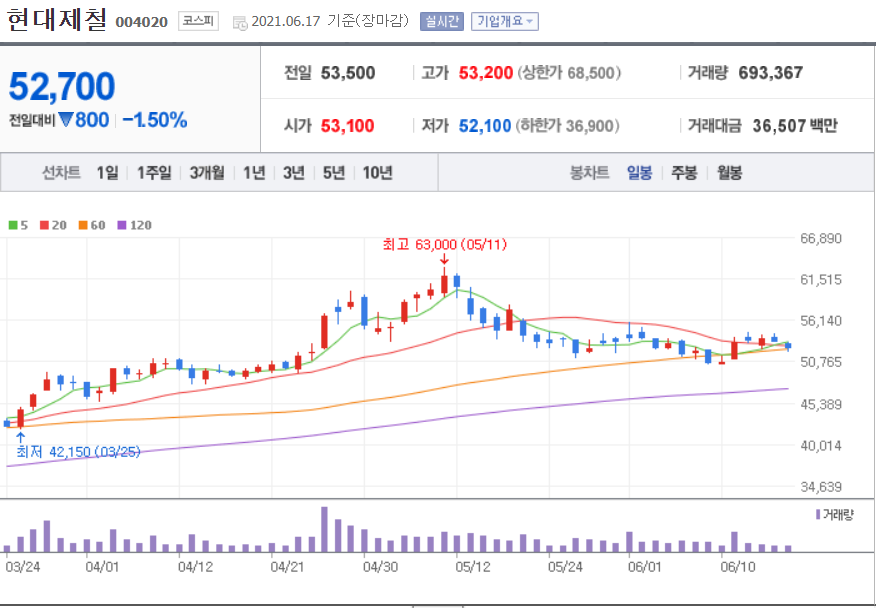Click the 61,515 price axis label
This screenshot has height=608, width=876.
click(x=821, y=280)
